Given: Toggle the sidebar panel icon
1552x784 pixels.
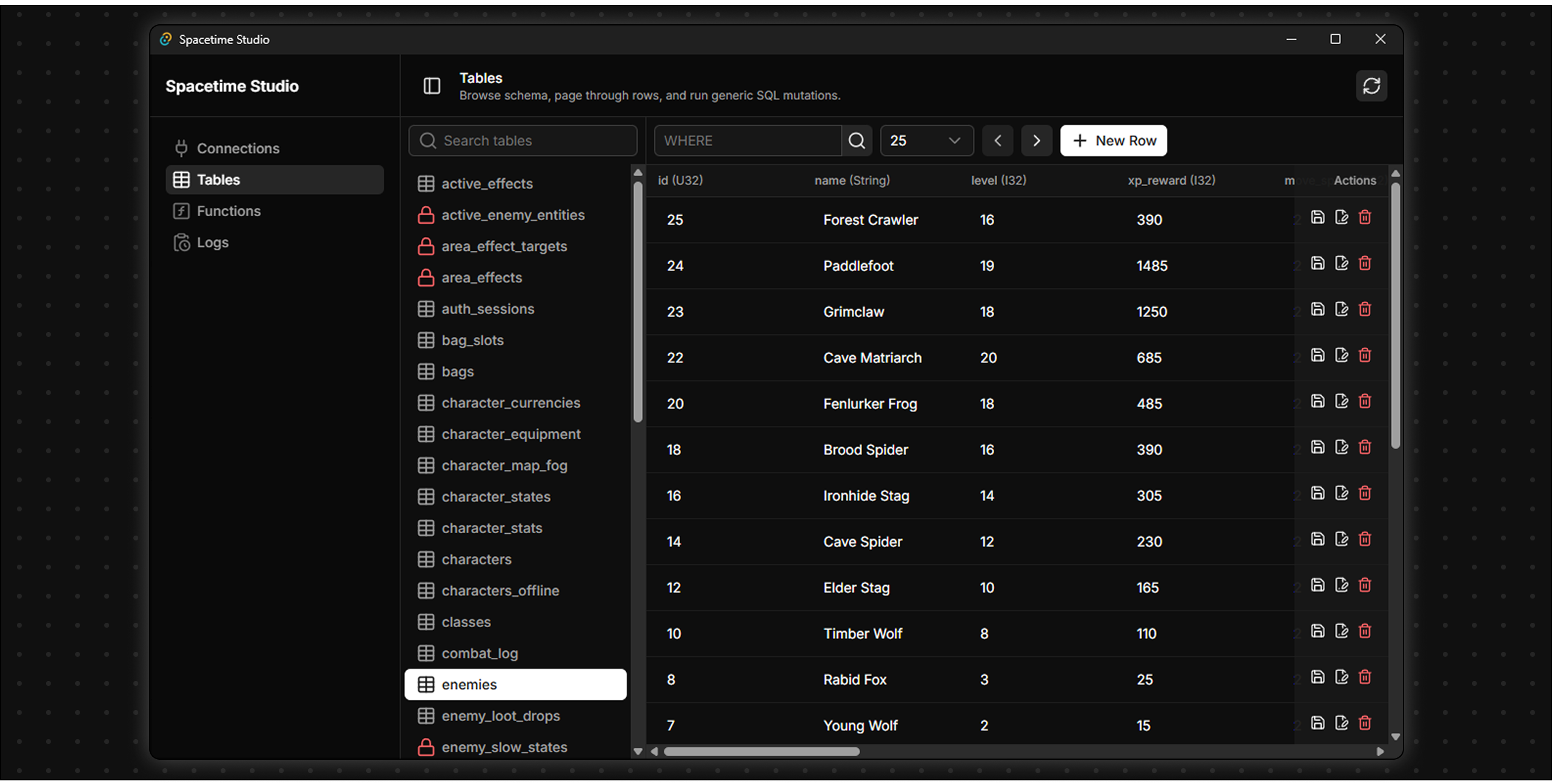Looking at the screenshot, I should 432,86.
